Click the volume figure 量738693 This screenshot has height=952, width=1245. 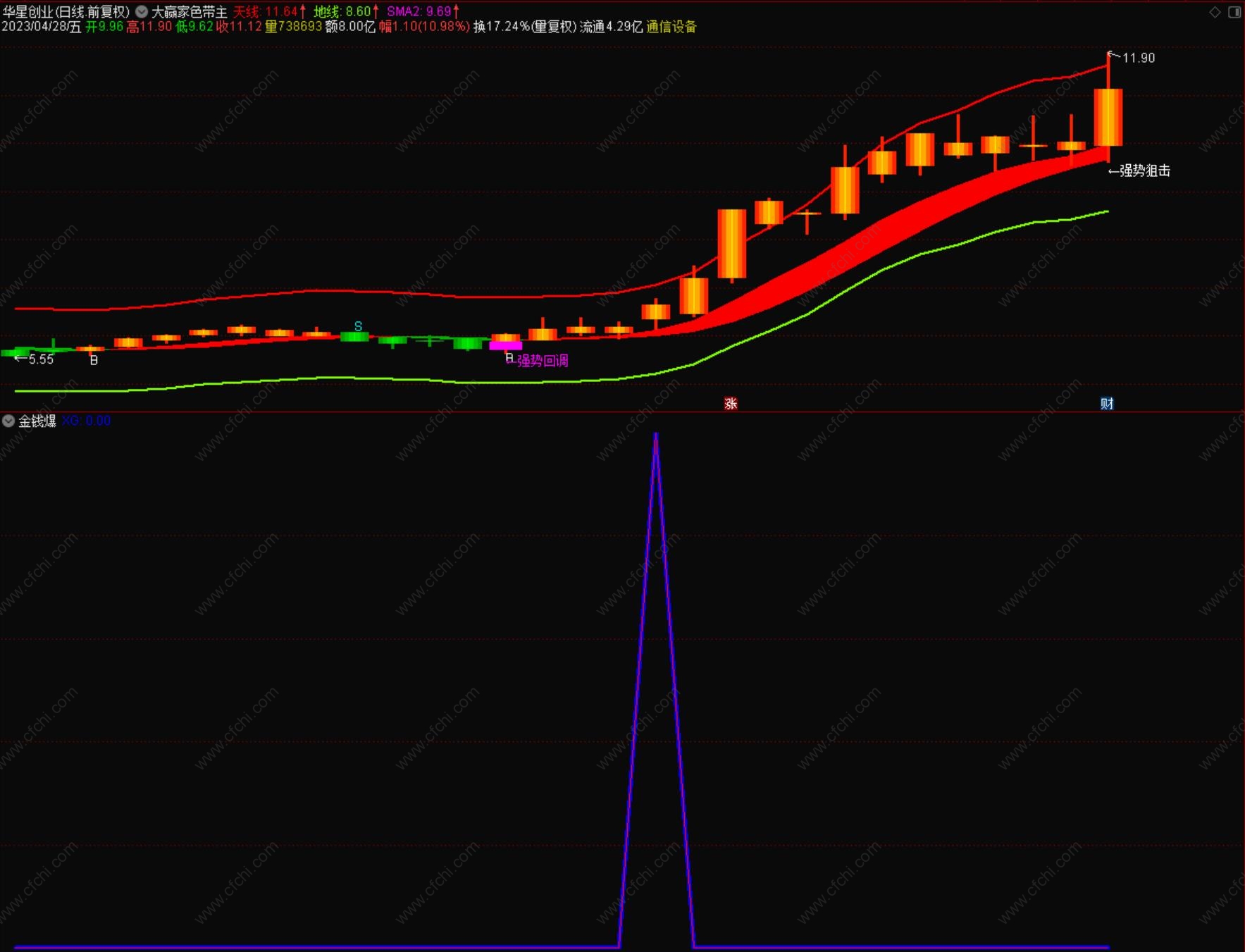click(293, 27)
